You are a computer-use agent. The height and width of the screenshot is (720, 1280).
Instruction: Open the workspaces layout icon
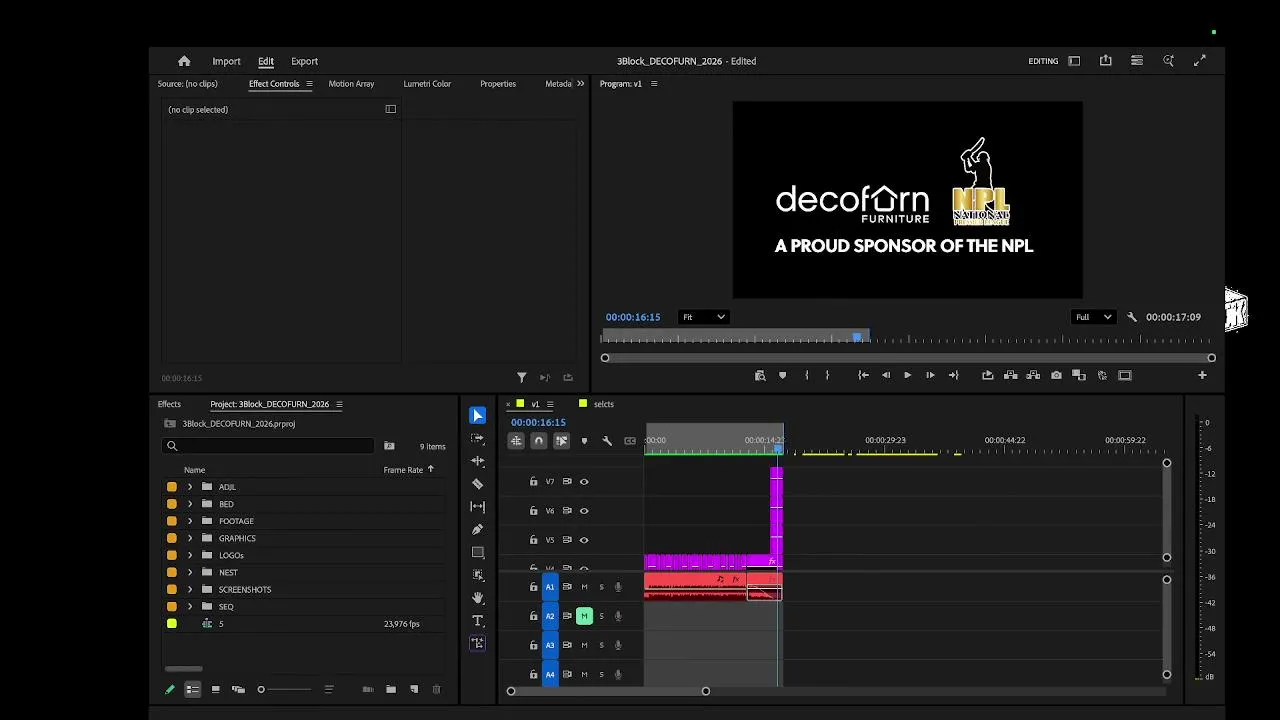(x=1074, y=61)
